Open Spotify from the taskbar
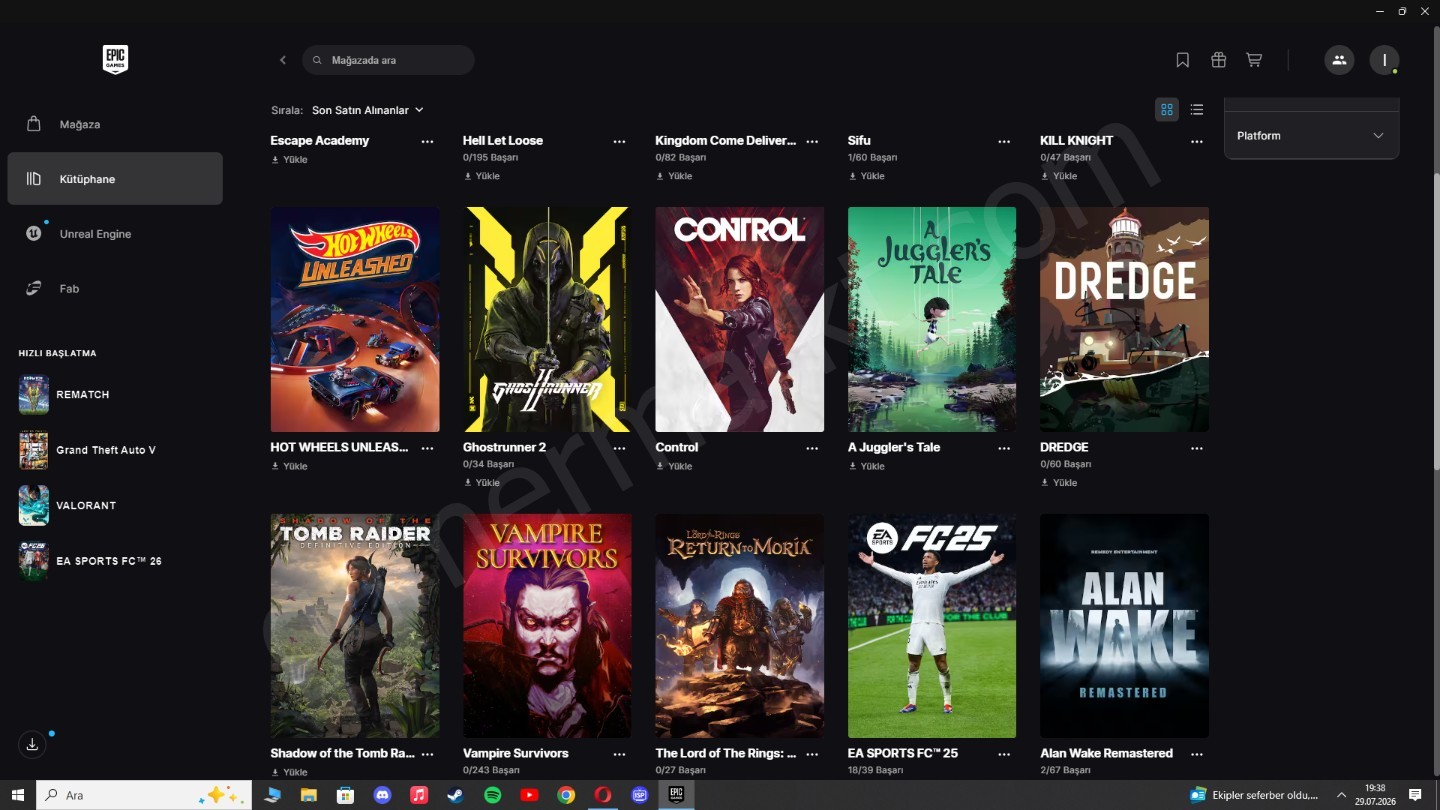1440x810 pixels. point(492,795)
